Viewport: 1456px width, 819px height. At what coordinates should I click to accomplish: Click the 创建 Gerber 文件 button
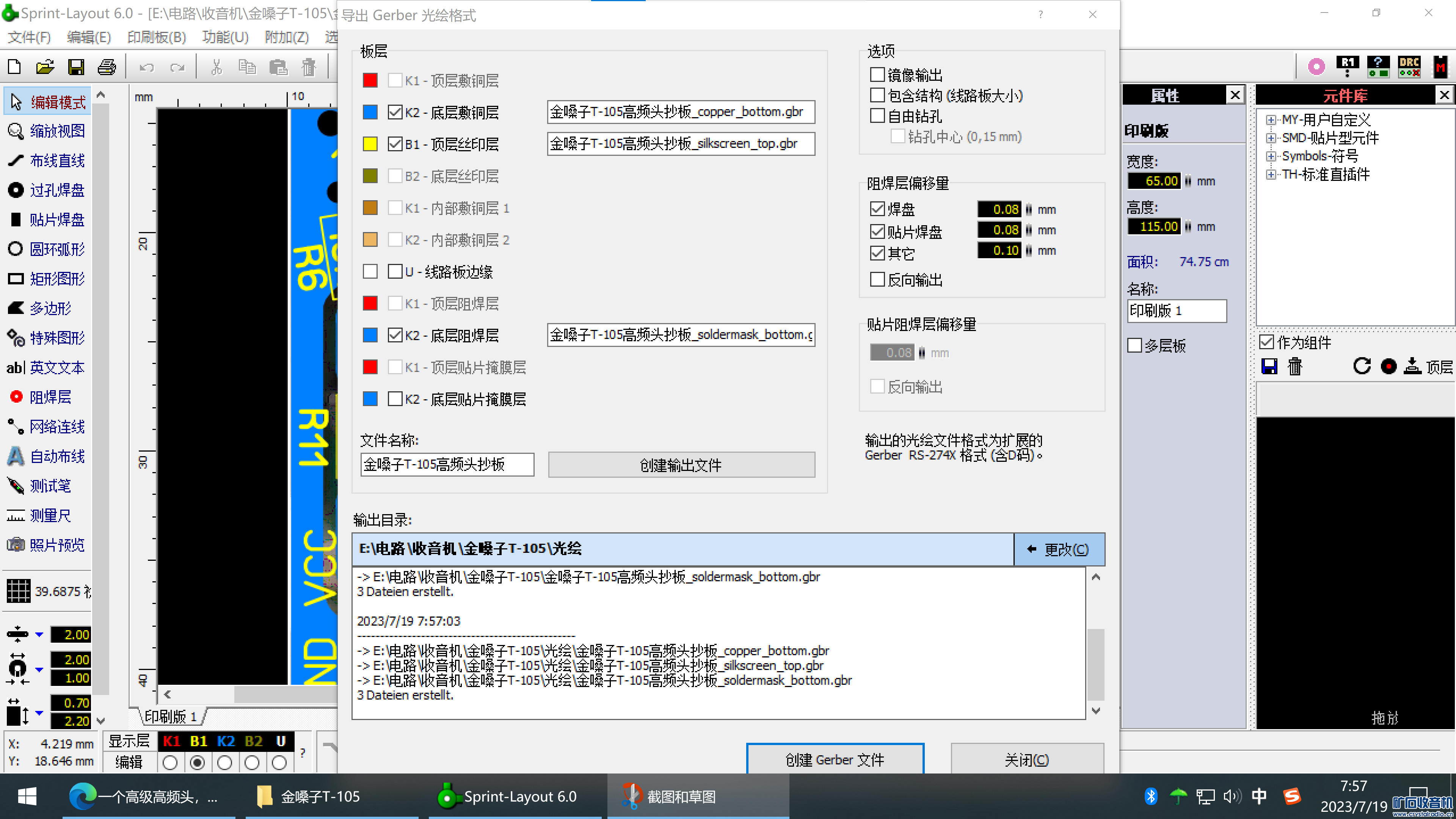coord(834,759)
